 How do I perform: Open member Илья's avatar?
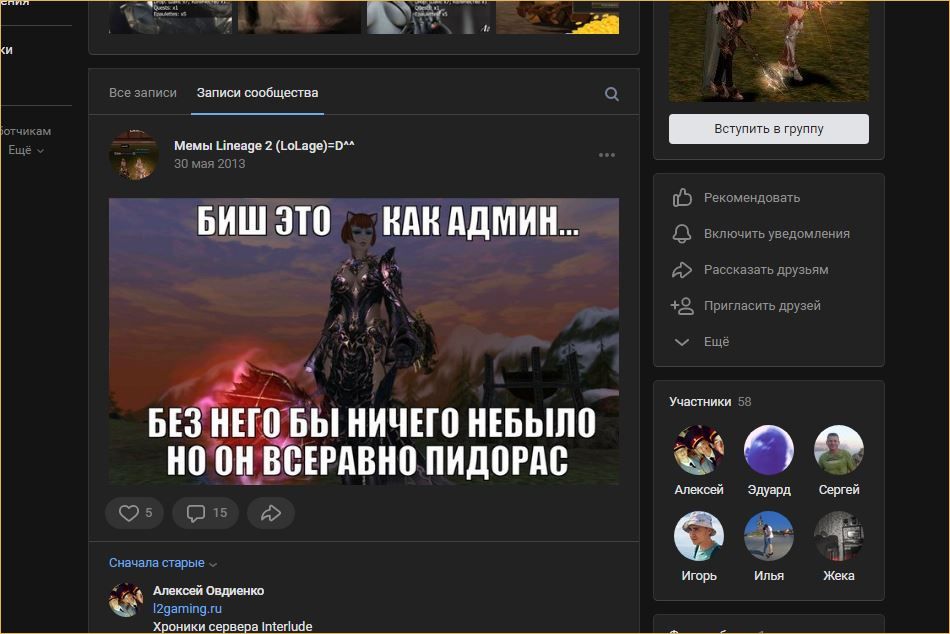[x=769, y=536]
